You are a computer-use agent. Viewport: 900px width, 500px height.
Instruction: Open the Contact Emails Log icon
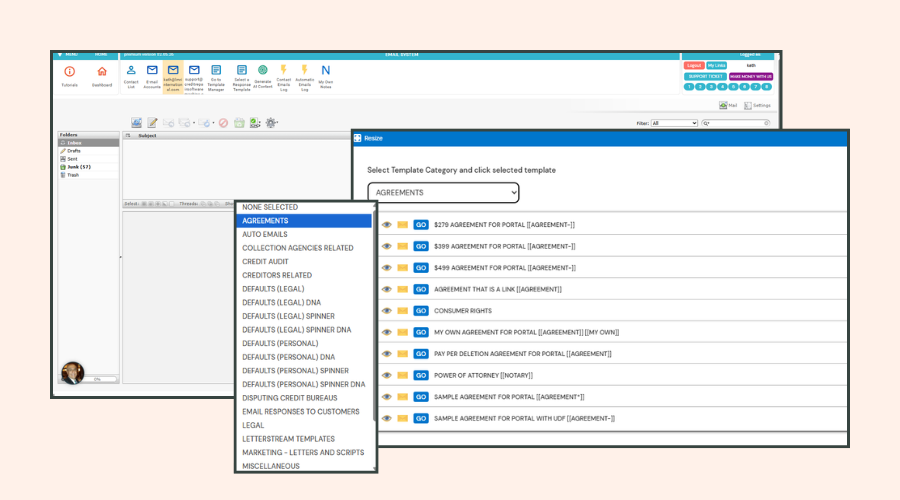[x=284, y=70]
